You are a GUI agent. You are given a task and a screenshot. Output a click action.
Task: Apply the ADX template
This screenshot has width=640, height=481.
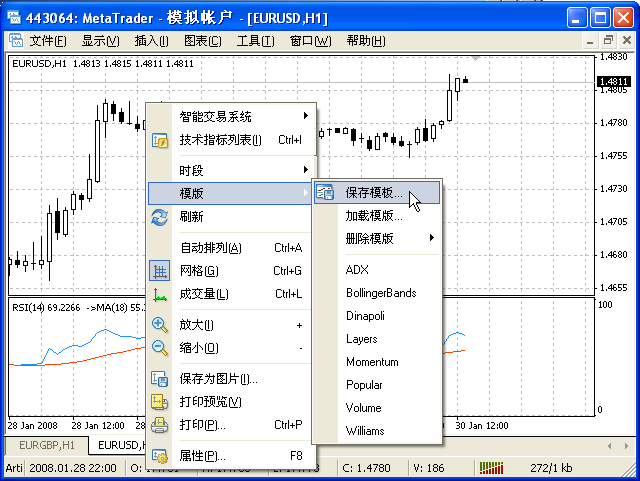tap(377, 269)
